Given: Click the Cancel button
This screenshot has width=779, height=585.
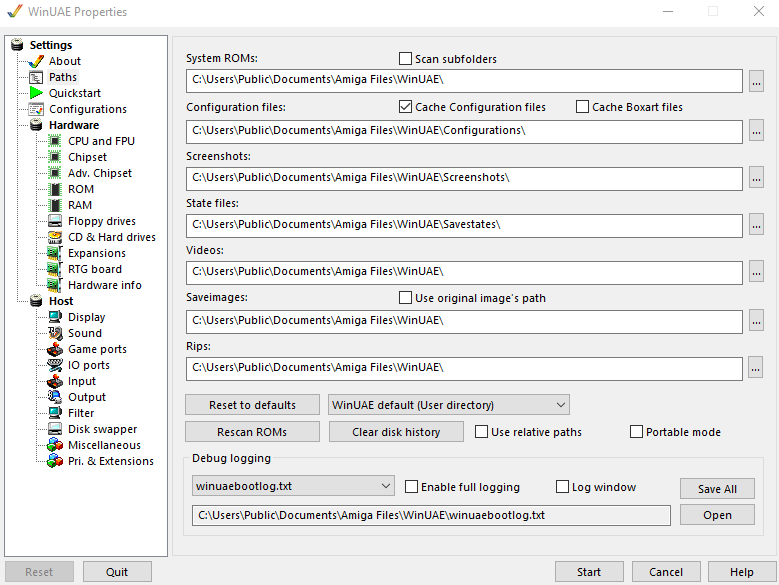Looking at the screenshot, I should (666, 572).
